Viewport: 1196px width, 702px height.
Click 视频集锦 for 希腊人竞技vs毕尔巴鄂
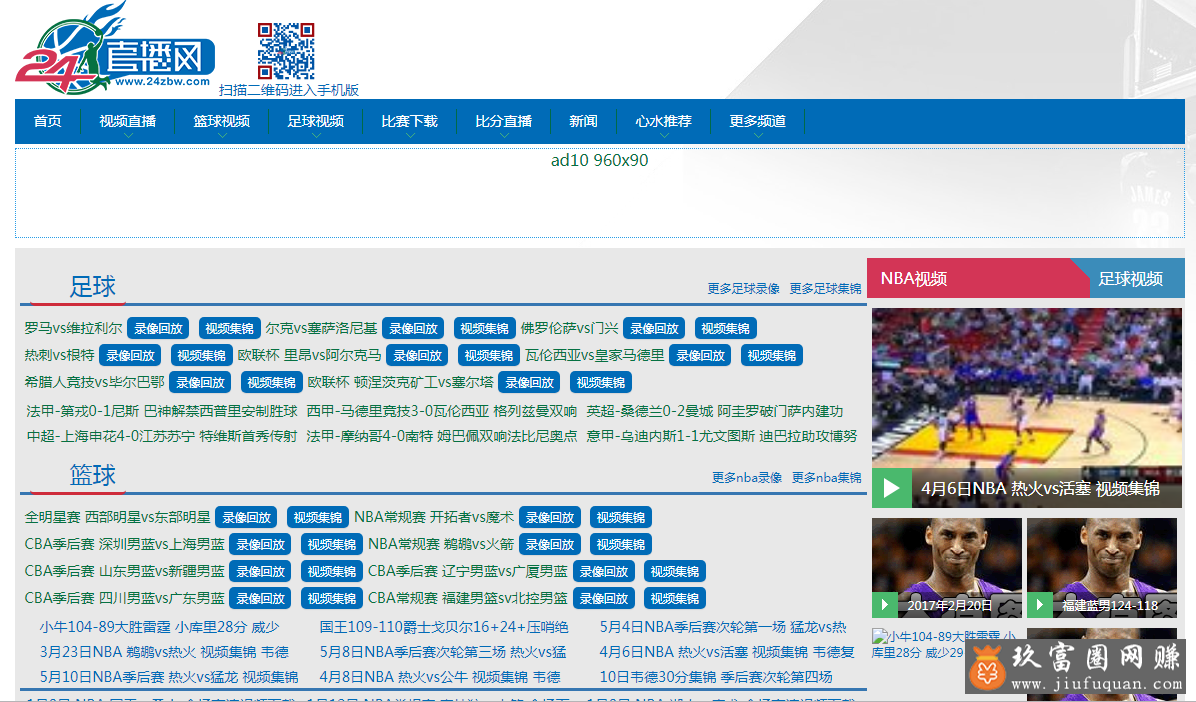pos(272,382)
